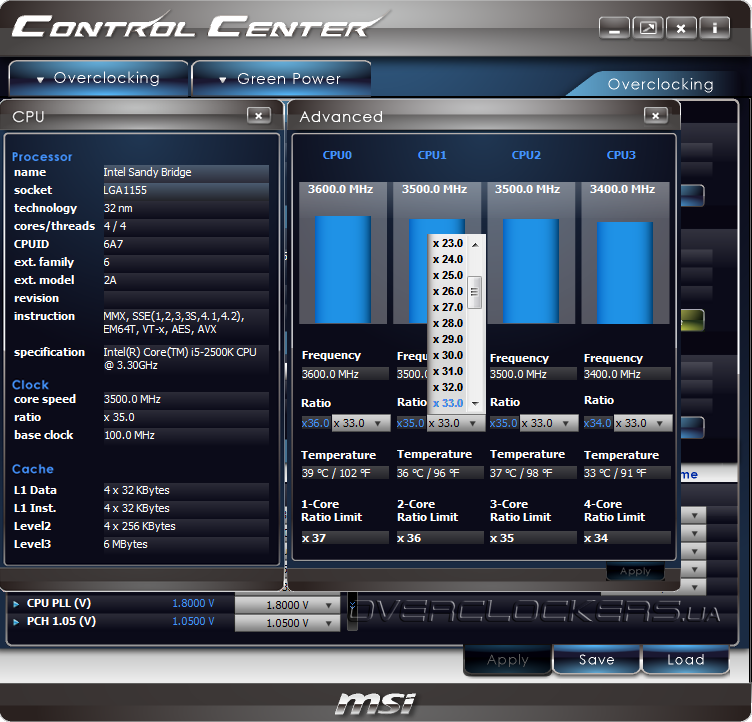The image size is (752, 722).
Task: Select x 28.0 in ratio list
Action: point(448,323)
